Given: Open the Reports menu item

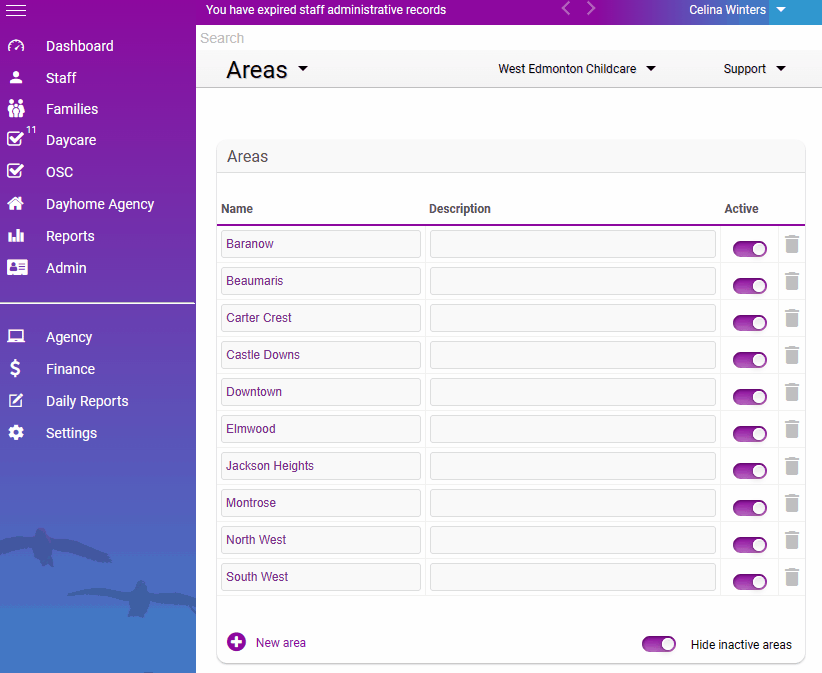Looking at the screenshot, I should (70, 236).
